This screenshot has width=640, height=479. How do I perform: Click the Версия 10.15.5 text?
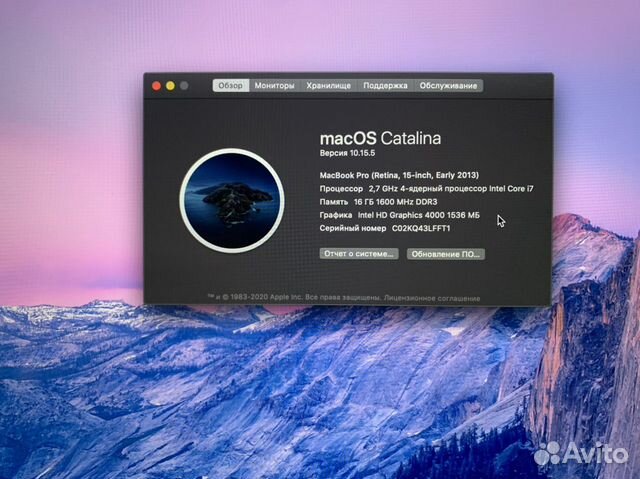point(347,153)
